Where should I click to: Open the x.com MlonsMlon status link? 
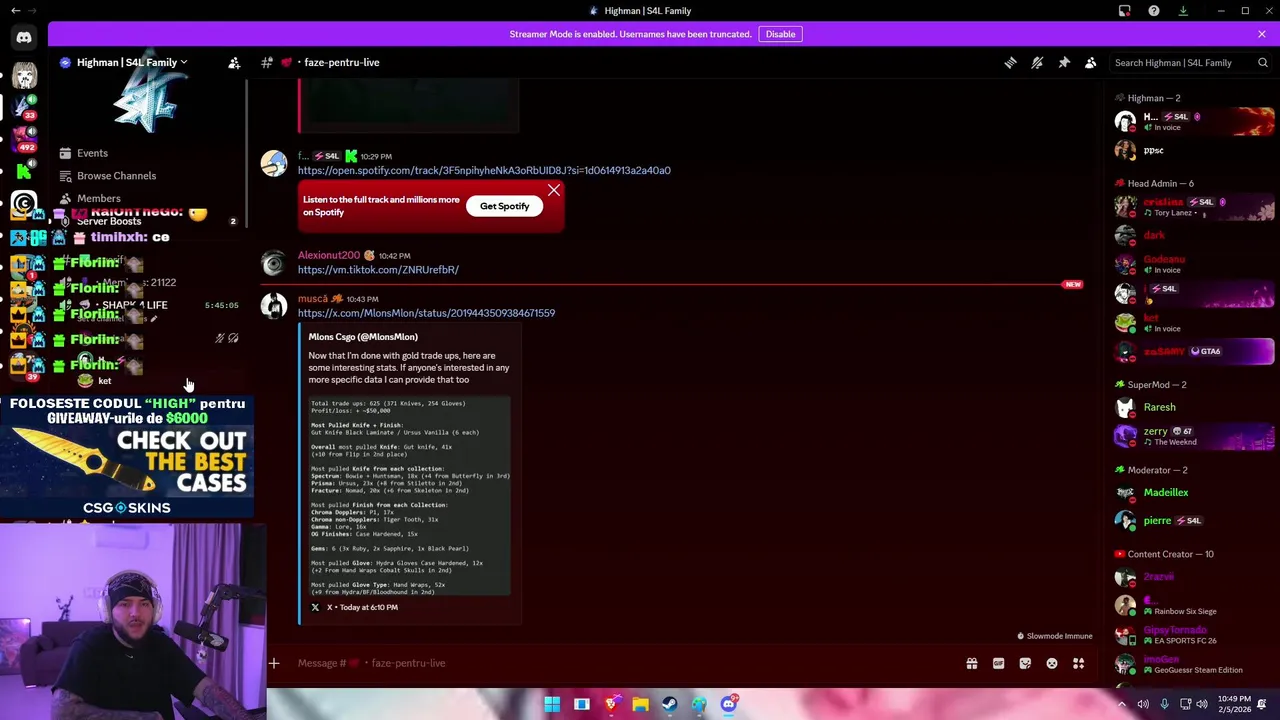[426, 313]
